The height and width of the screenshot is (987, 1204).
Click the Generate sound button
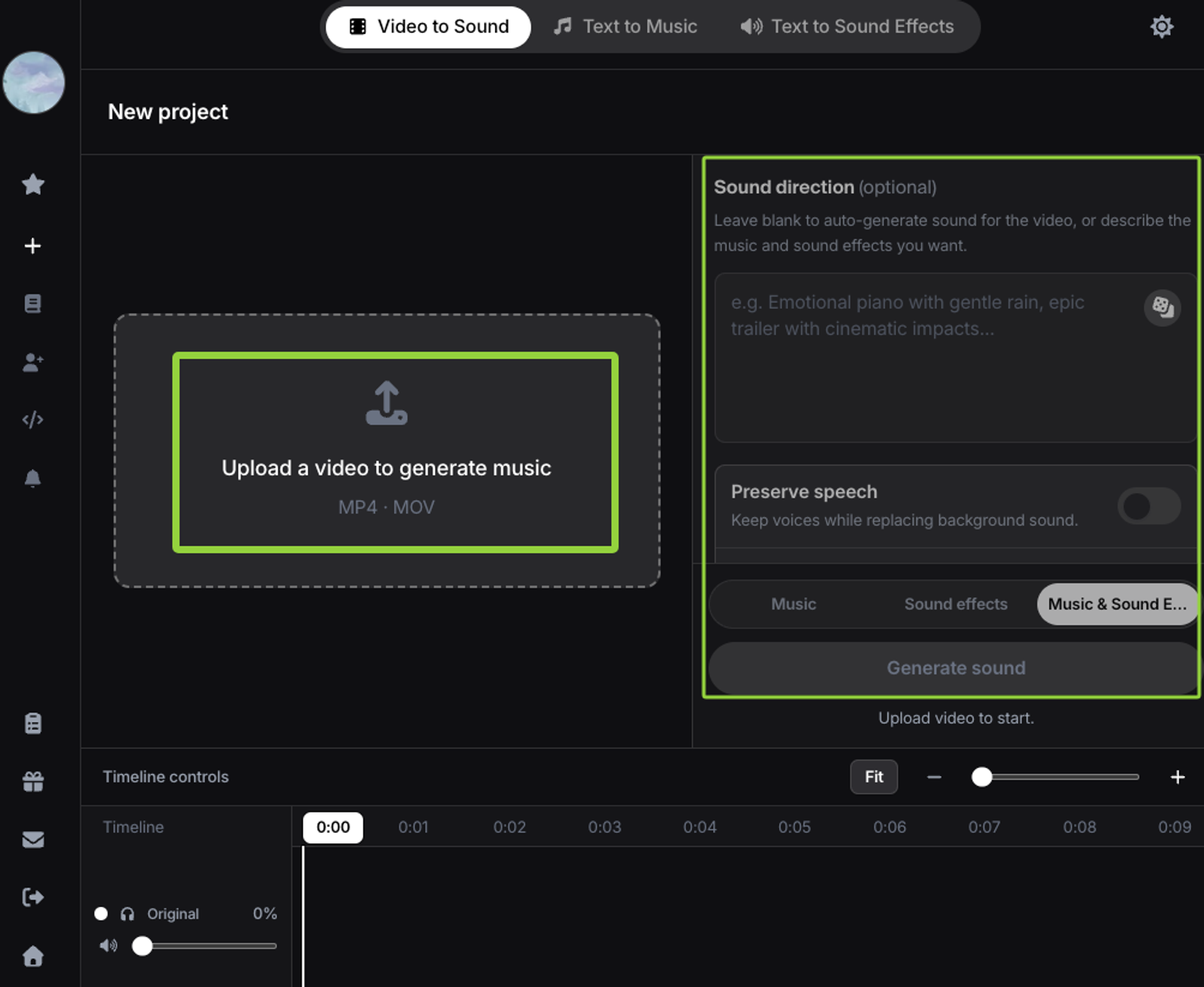pos(955,668)
